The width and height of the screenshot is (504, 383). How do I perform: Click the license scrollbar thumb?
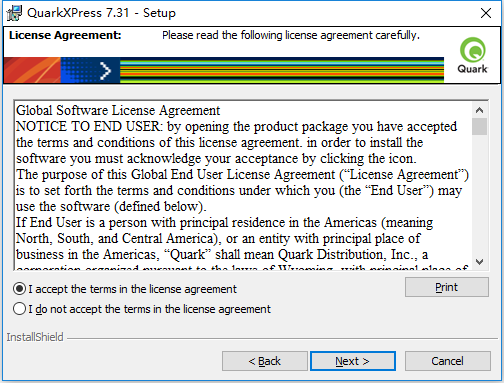(480, 126)
